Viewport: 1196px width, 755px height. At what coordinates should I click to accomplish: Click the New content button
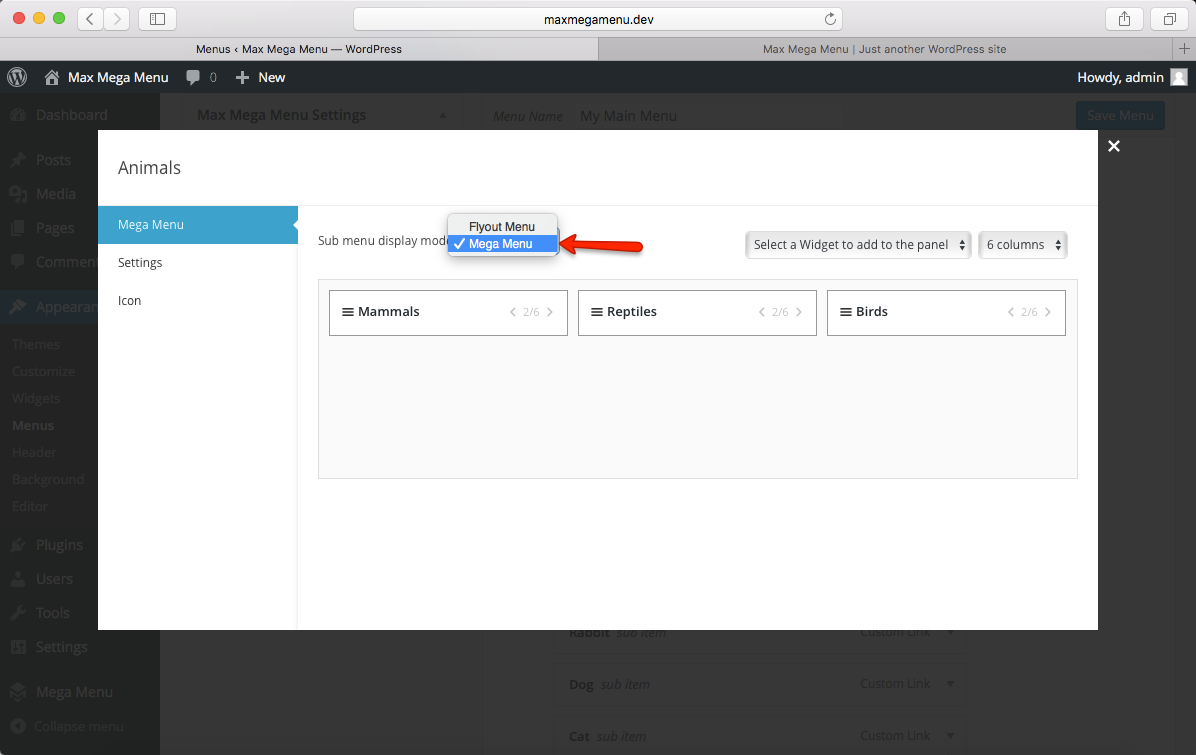pos(260,77)
